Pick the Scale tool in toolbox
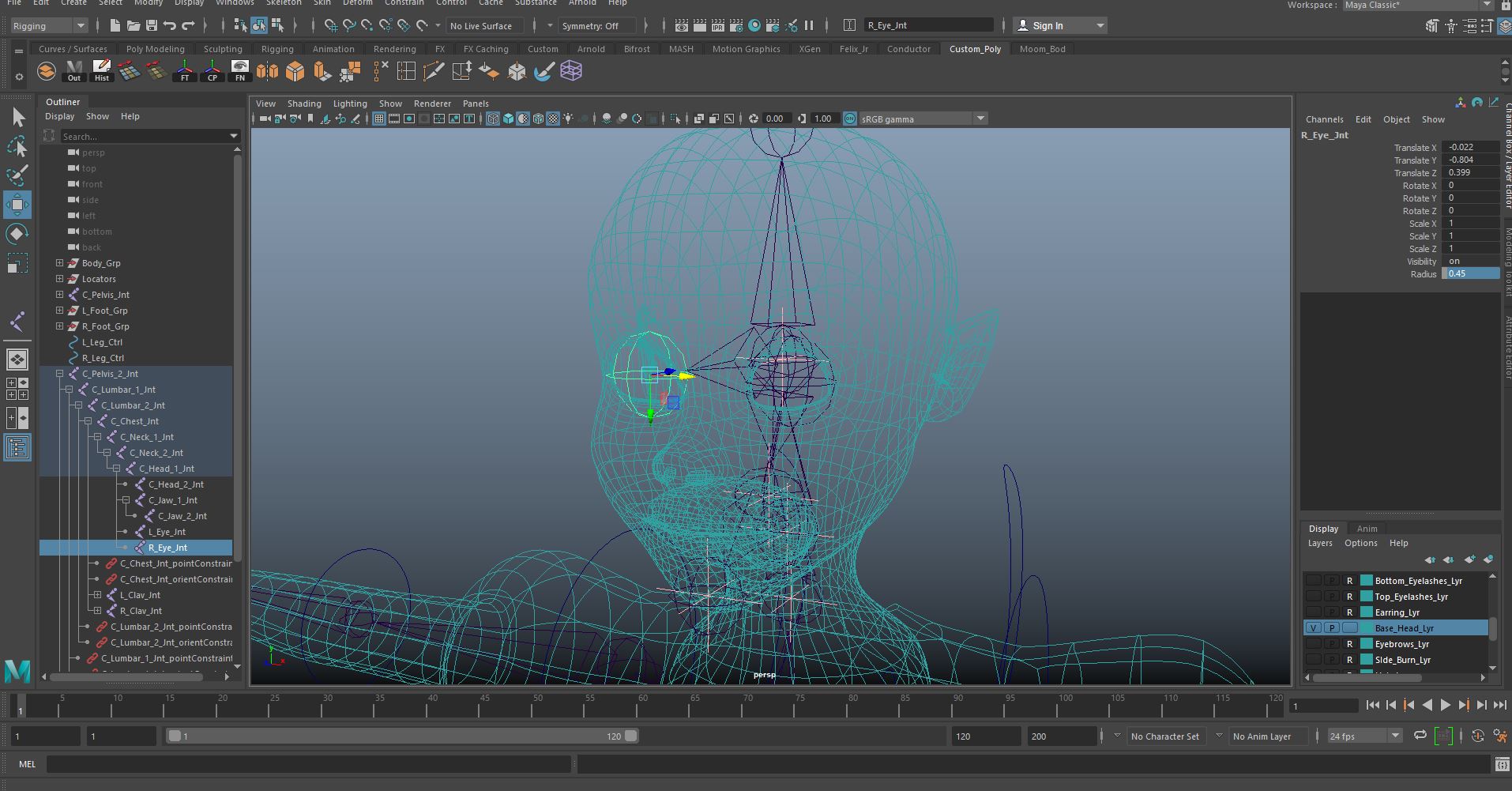1512x791 pixels. tap(17, 263)
